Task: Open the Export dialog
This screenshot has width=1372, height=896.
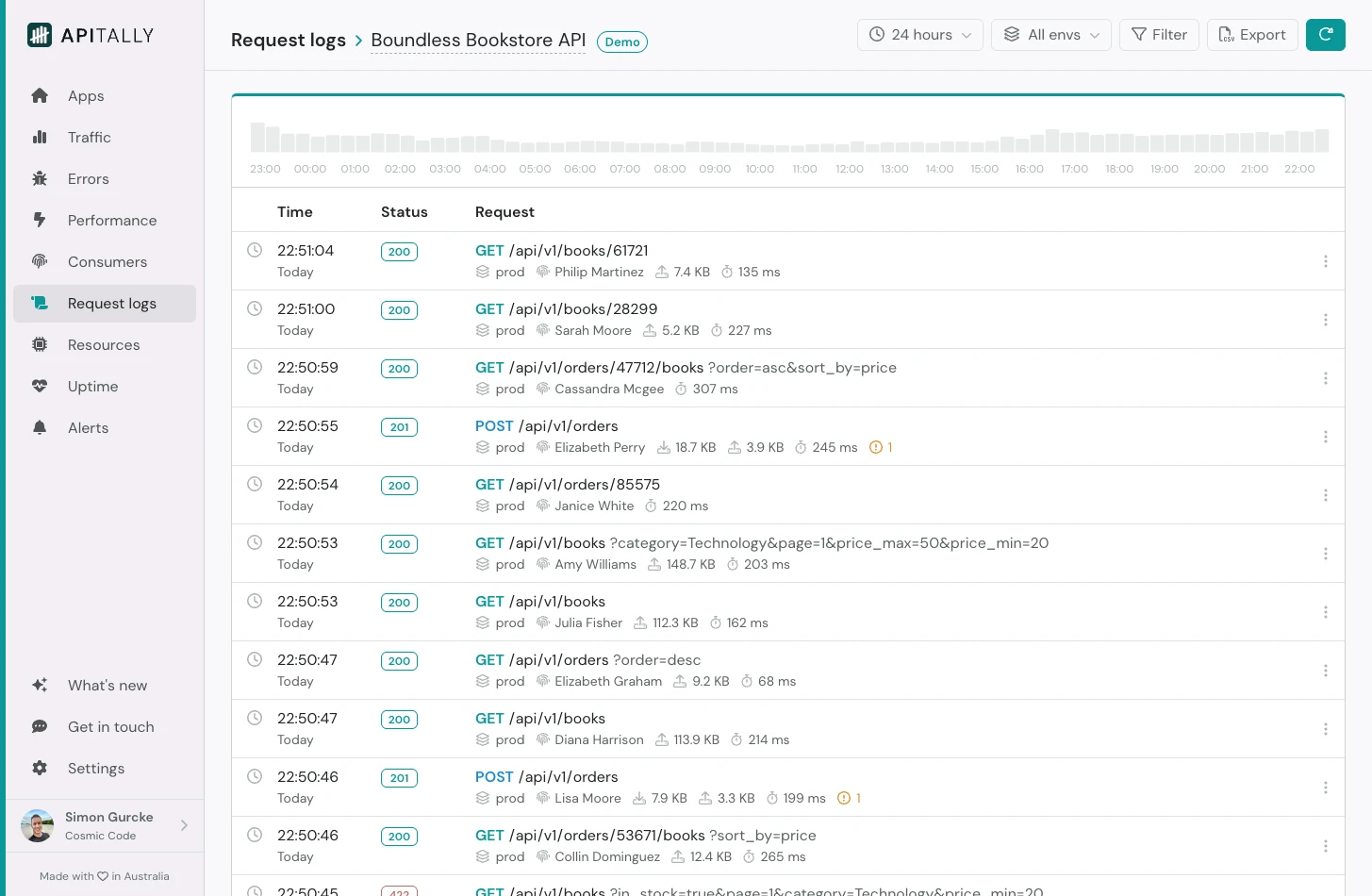Action: (1252, 34)
